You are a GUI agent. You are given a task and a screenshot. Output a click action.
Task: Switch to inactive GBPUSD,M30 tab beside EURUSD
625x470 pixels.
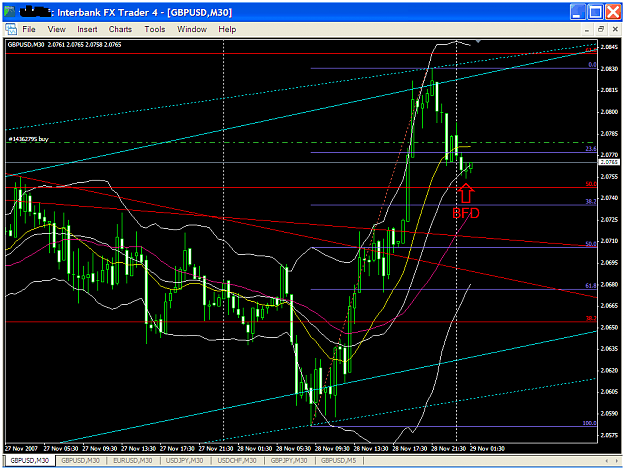click(x=81, y=460)
